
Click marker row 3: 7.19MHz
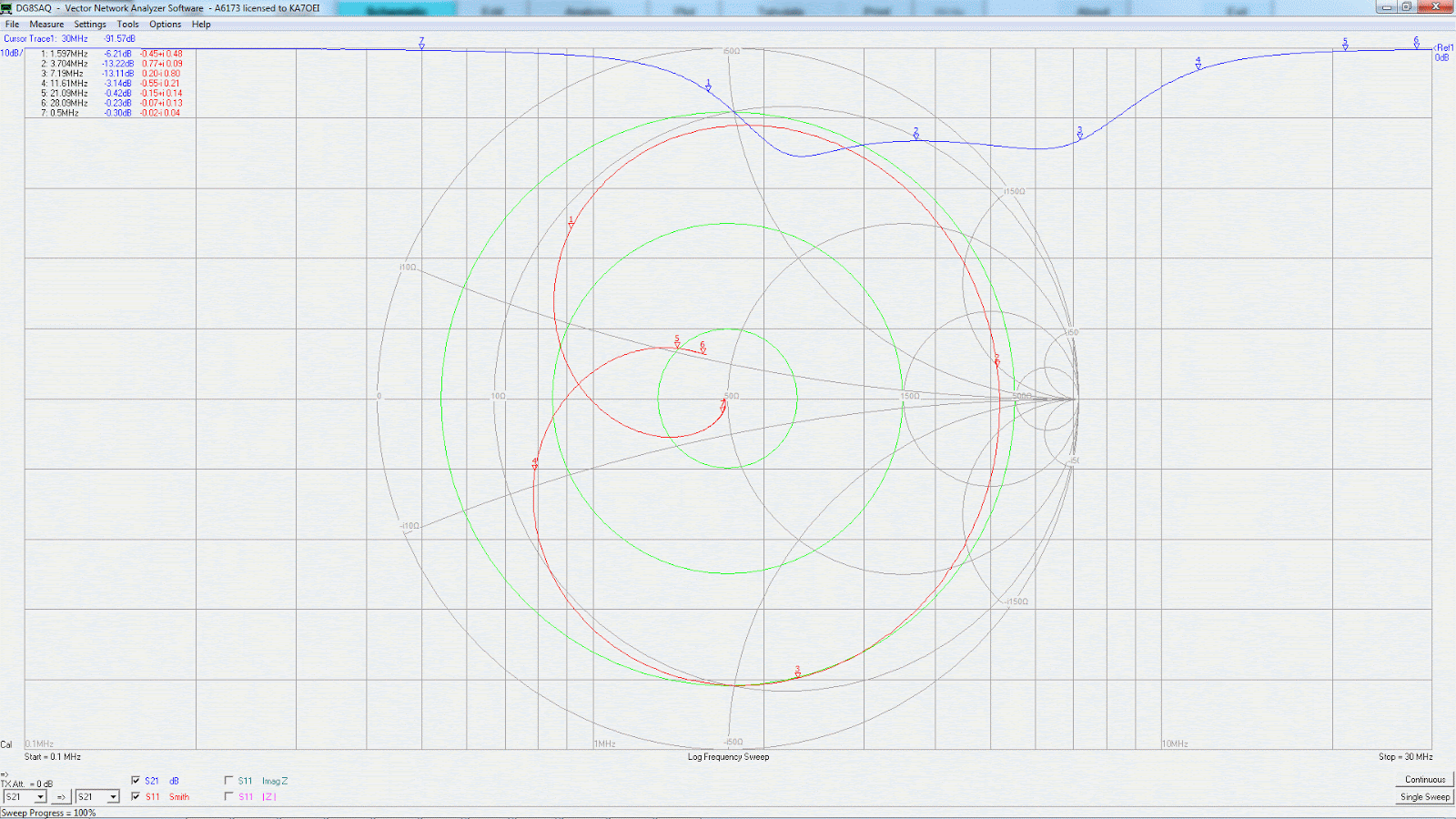tap(111, 74)
